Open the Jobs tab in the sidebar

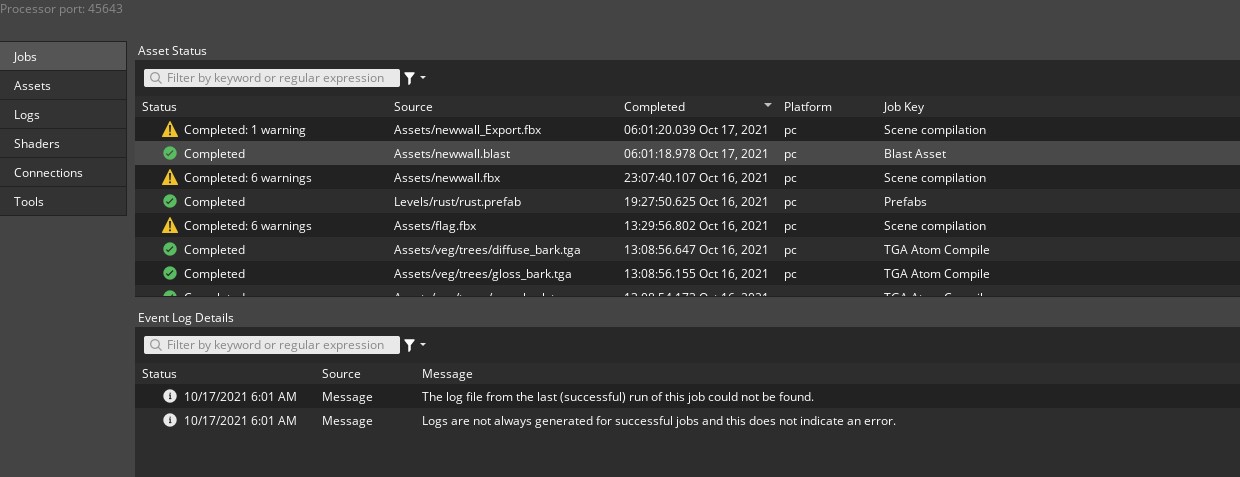click(63, 57)
